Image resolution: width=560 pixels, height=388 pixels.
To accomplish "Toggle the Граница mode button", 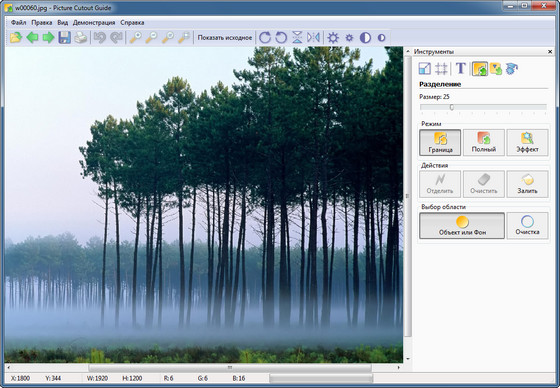I will point(440,142).
